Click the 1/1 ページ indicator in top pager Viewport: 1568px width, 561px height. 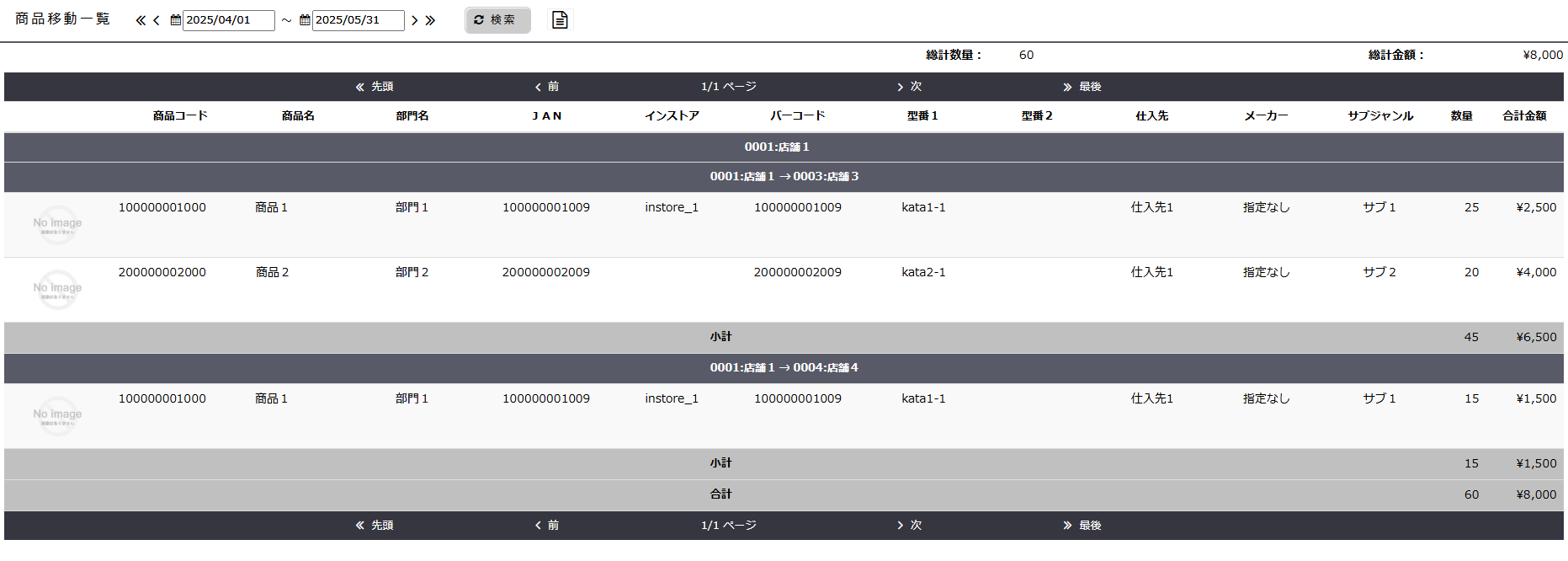pyautogui.click(x=729, y=87)
